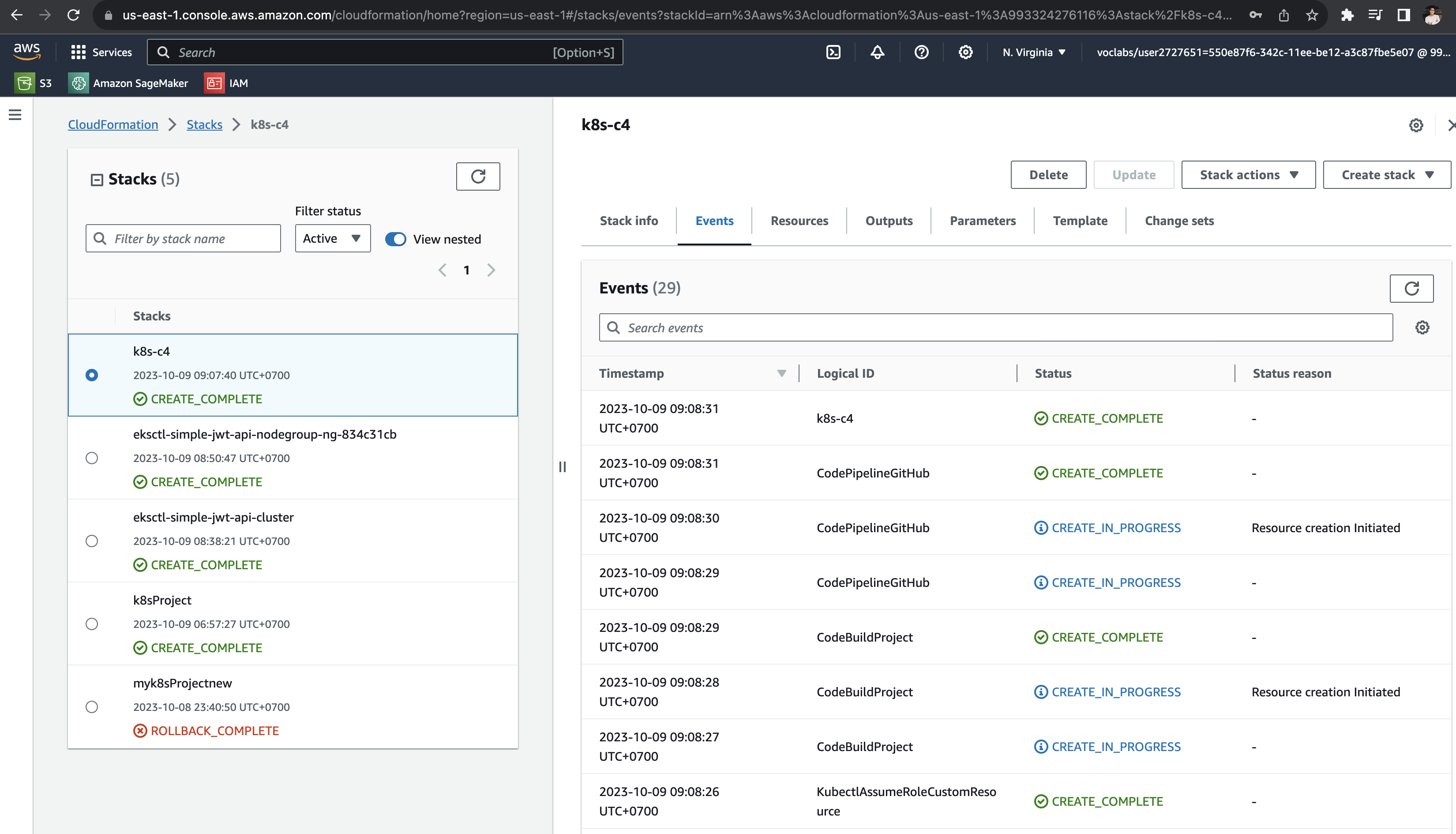Follow the CloudFormation breadcrumb link
The image size is (1456, 834).
pyautogui.click(x=113, y=124)
